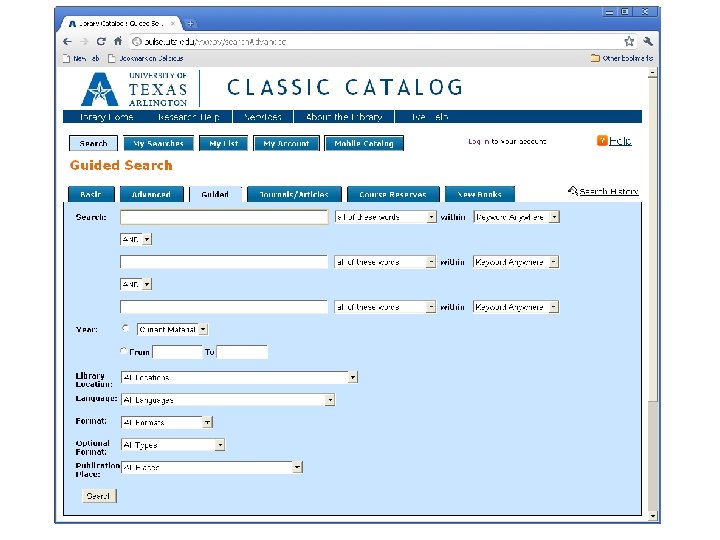Open Optional Format All Types dropdown
The image size is (720, 540).
173,445
